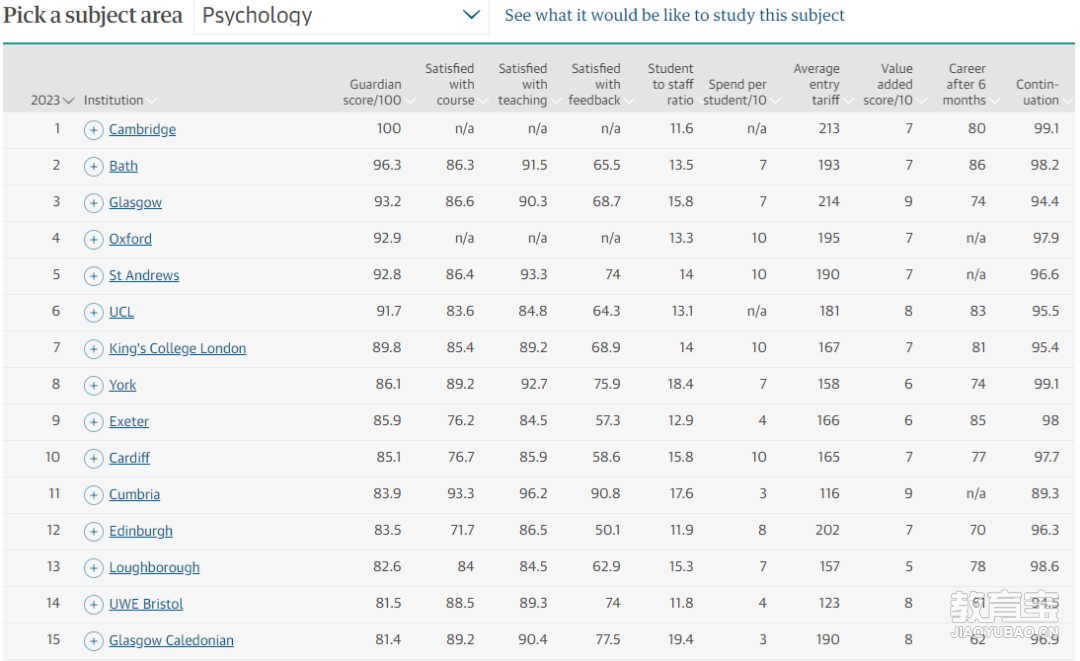Open the Loughborough institution link
Screen dimensions: 1080x661
(x=154, y=567)
